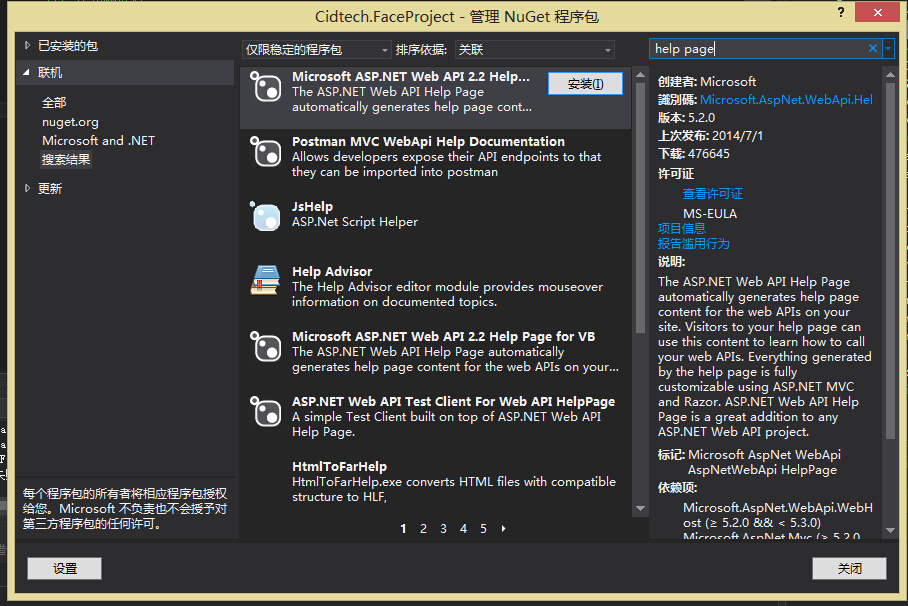Select Postman MVC WebApi Help Documentation package
The width and height of the screenshot is (908, 606).
pos(435,156)
